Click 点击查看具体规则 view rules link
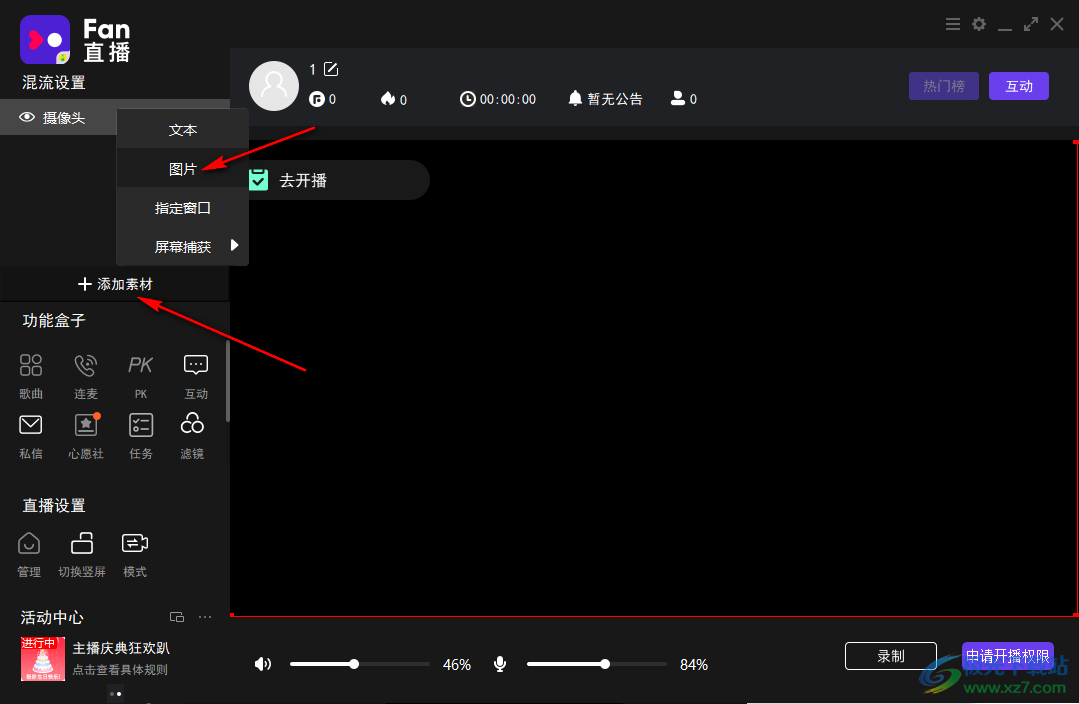The height and width of the screenshot is (704, 1079). (x=120, y=670)
